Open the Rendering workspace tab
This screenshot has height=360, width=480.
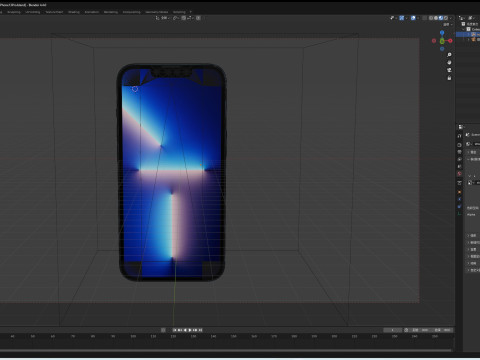(111, 12)
